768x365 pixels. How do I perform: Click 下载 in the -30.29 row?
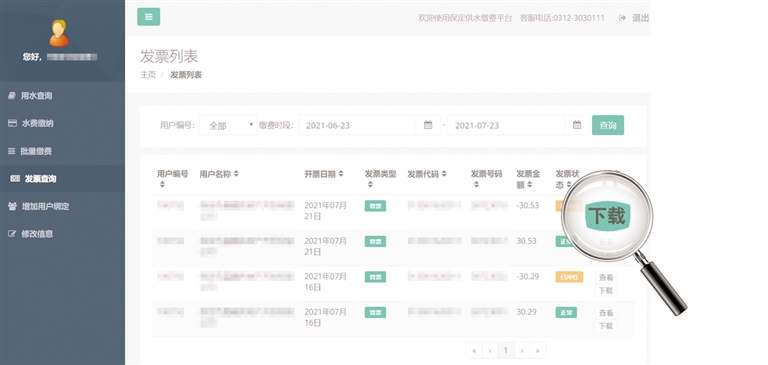coord(606,291)
